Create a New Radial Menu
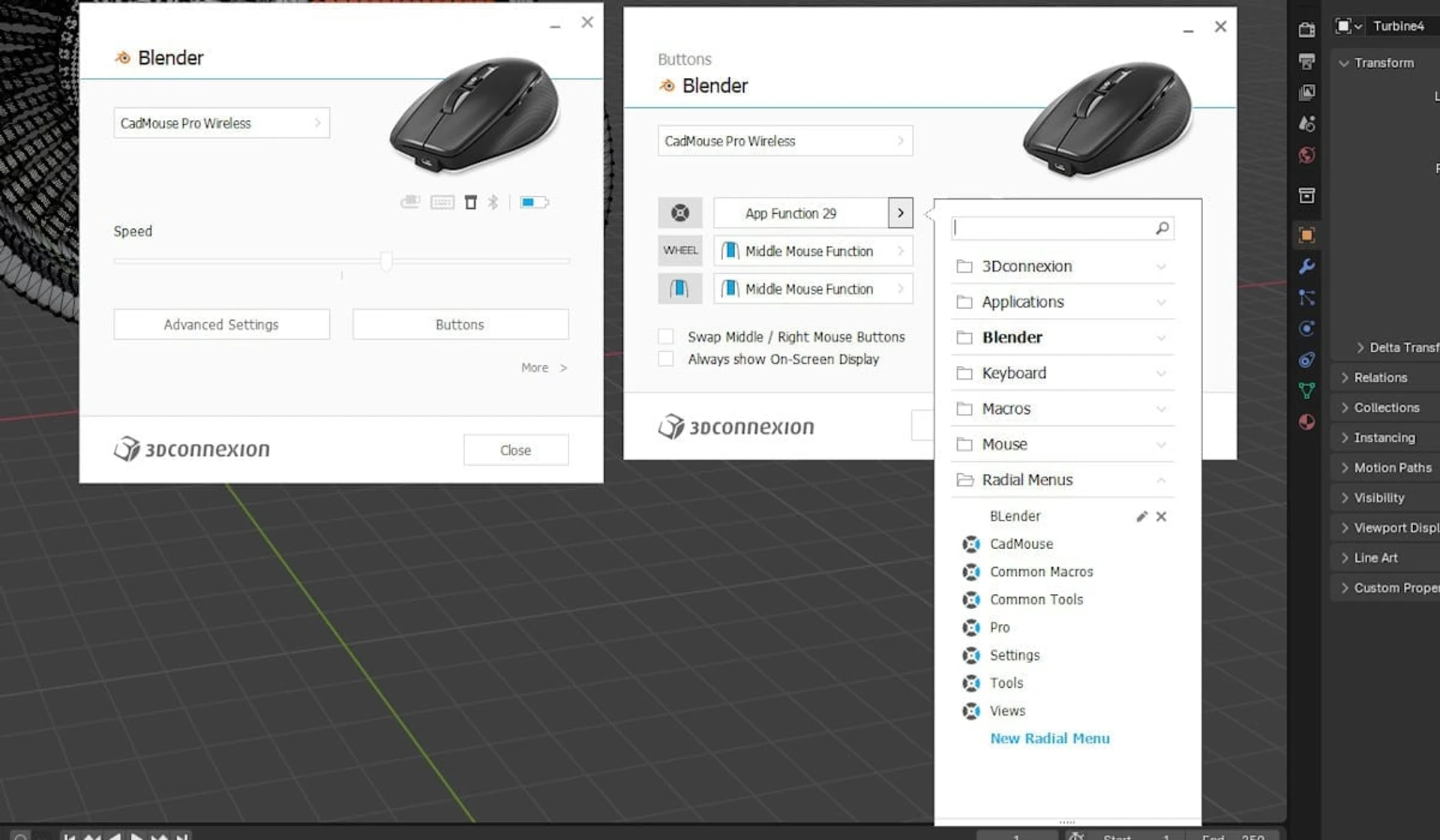 click(1049, 738)
